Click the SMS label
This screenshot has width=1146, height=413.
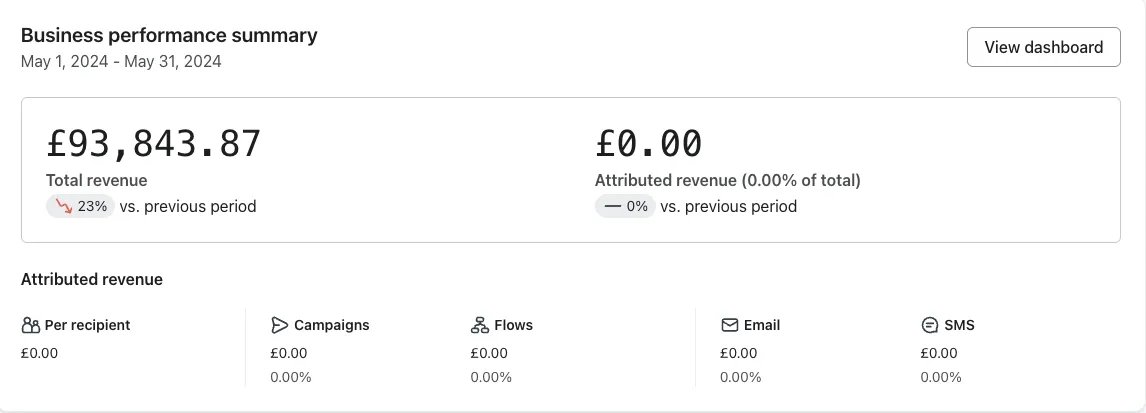pyautogui.click(x=959, y=325)
